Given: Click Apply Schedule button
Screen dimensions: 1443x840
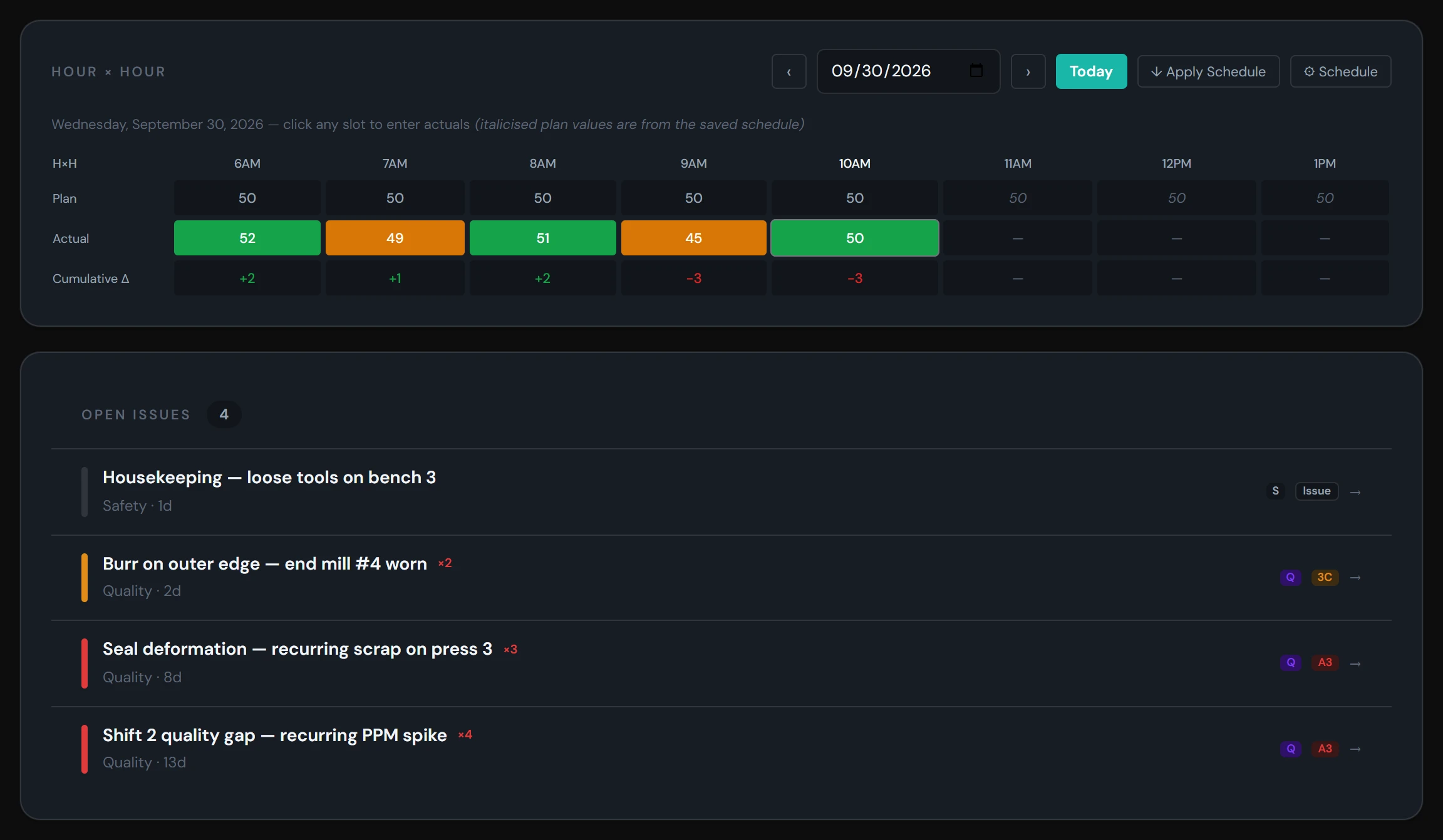Looking at the screenshot, I should click(x=1208, y=71).
